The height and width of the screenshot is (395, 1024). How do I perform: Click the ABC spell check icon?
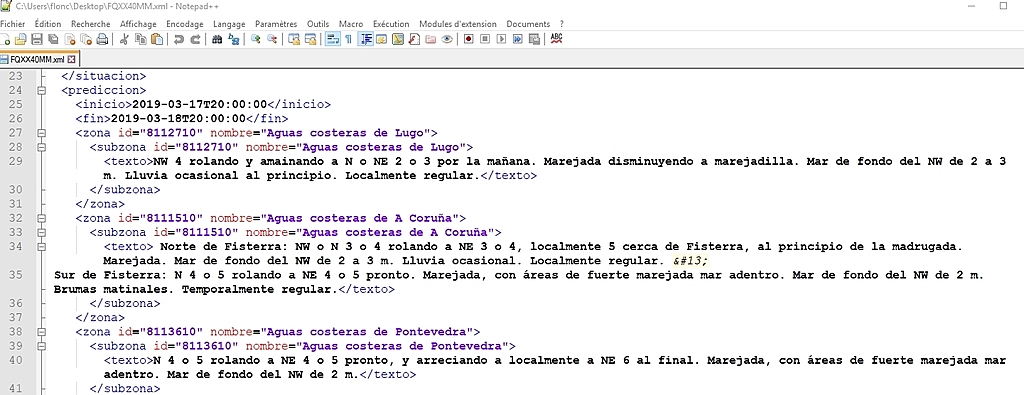coord(556,39)
